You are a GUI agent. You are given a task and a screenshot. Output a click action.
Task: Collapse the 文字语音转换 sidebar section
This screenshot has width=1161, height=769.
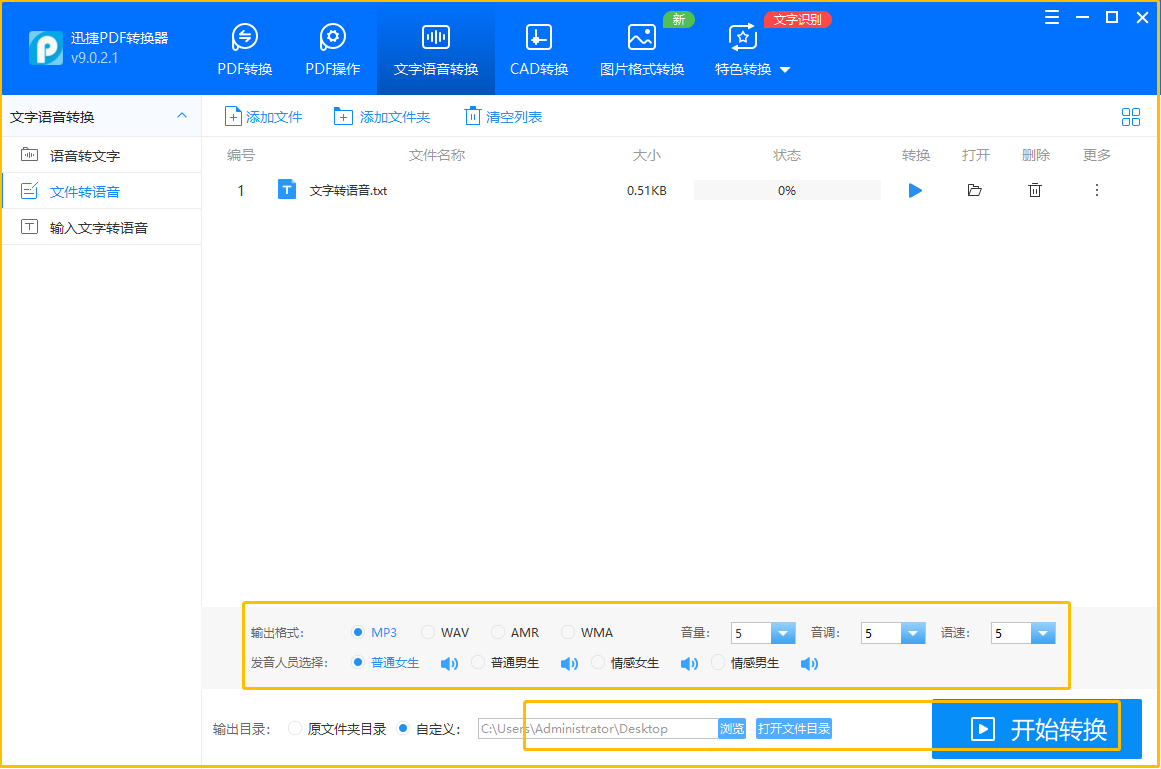coord(182,116)
